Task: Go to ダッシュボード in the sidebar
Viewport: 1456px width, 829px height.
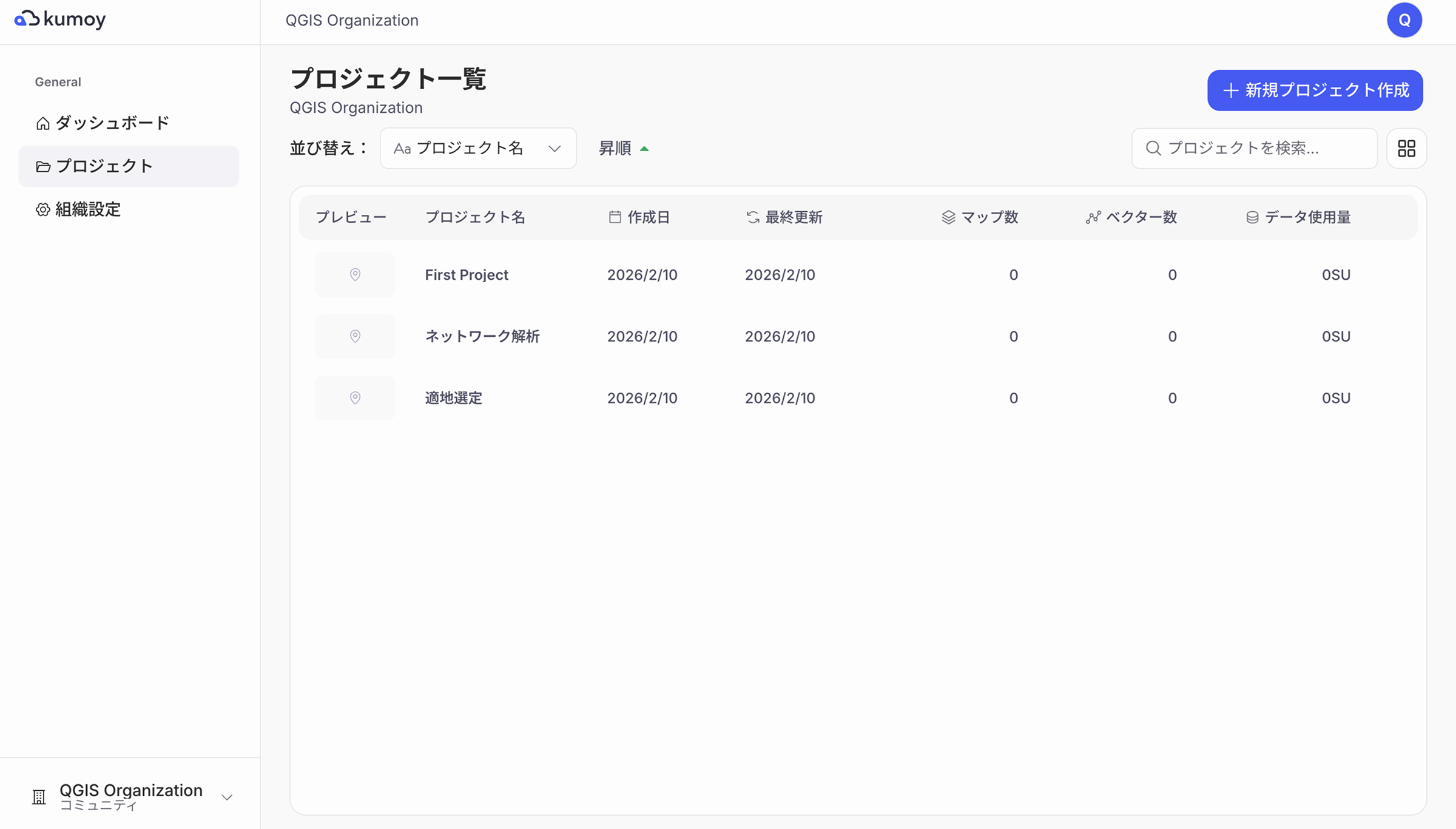Action: [x=112, y=123]
